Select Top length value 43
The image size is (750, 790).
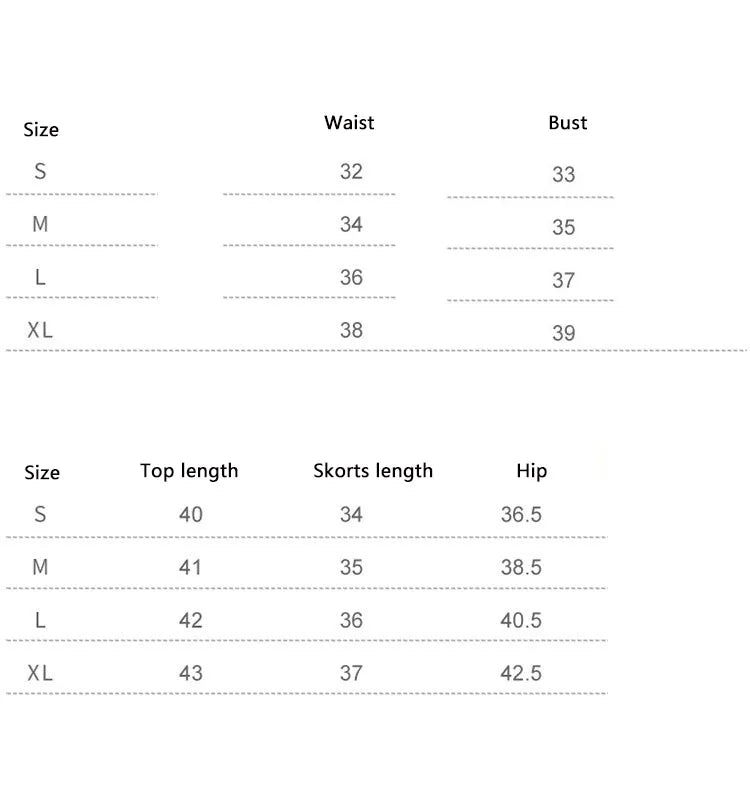[190, 673]
